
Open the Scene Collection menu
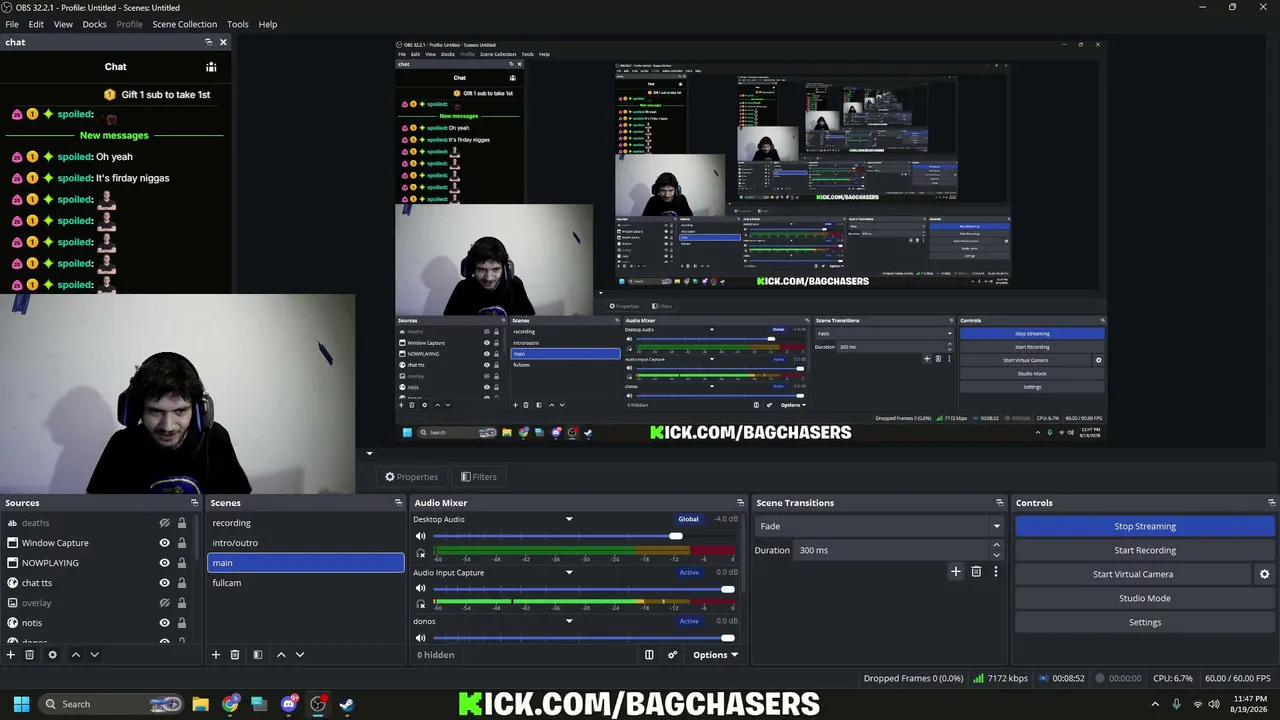tap(185, 24)
